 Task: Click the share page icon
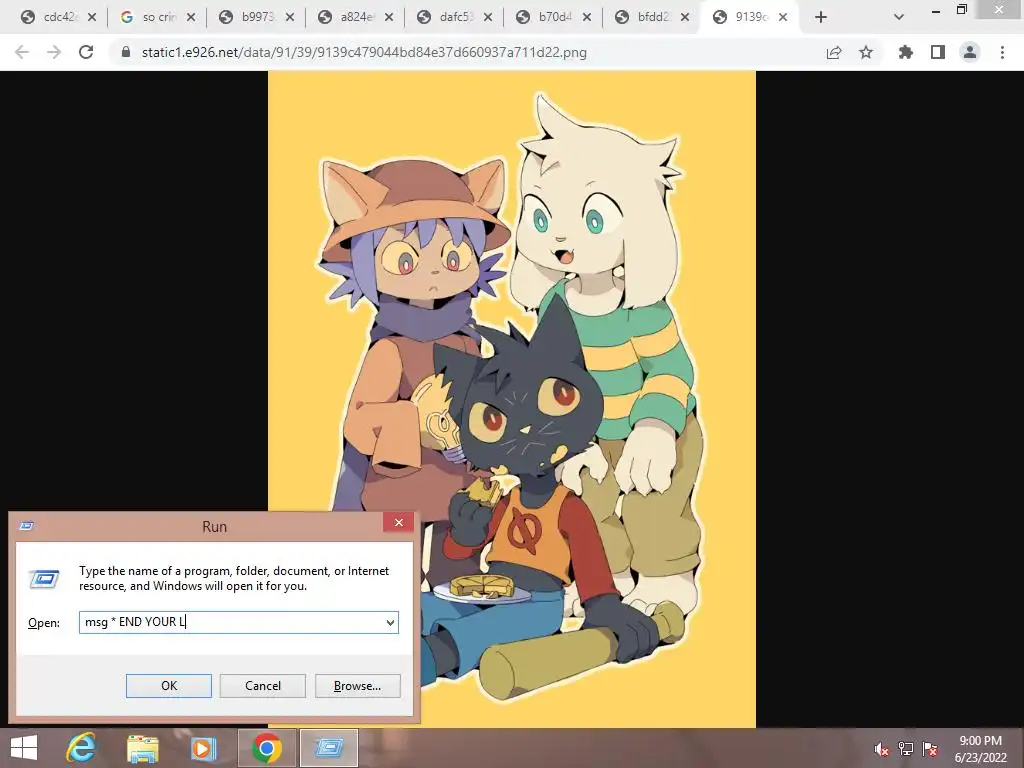pyautogui.click(x=834, y=52)
